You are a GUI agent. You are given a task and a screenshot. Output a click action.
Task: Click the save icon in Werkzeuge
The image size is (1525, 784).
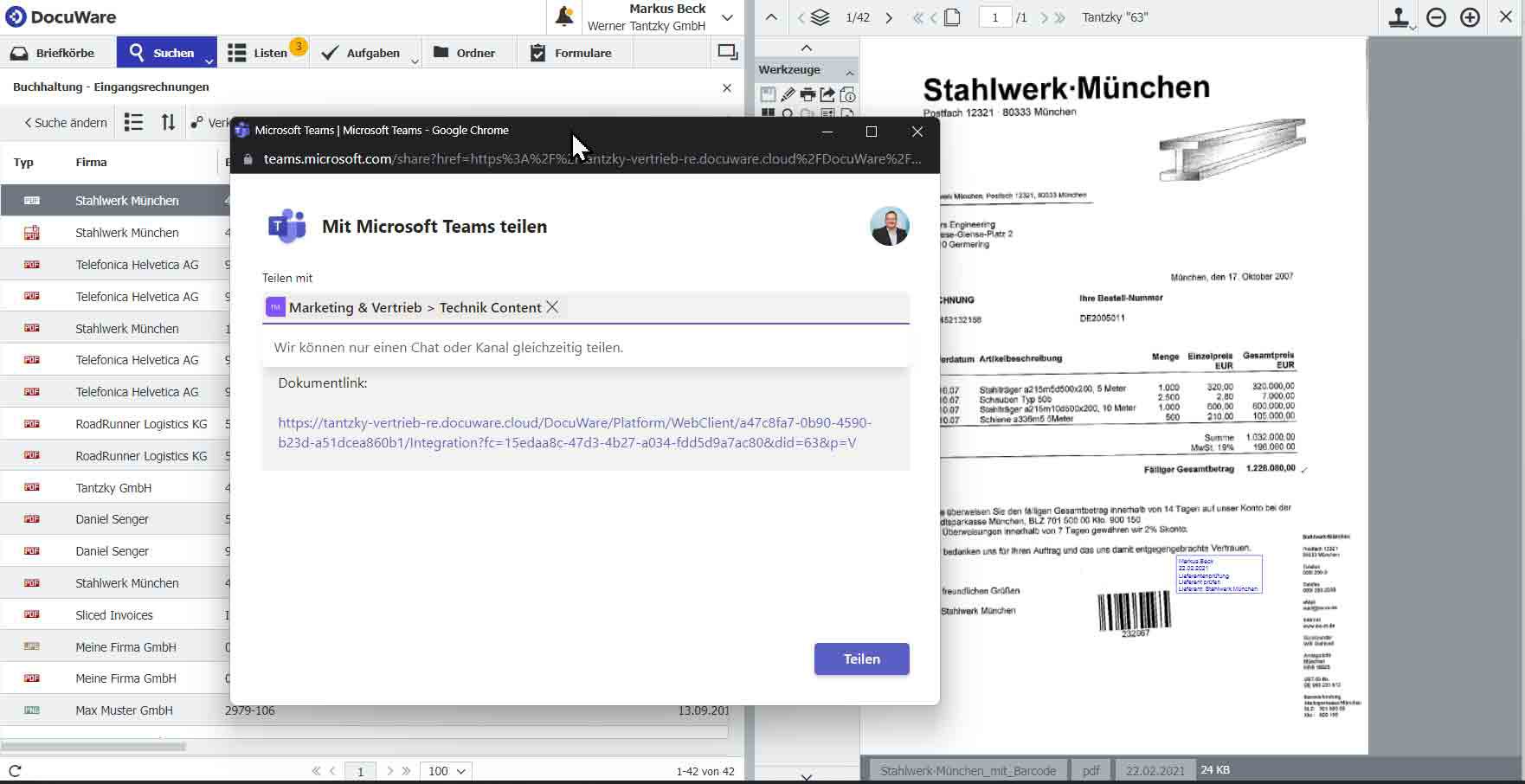tap(768, 94)
